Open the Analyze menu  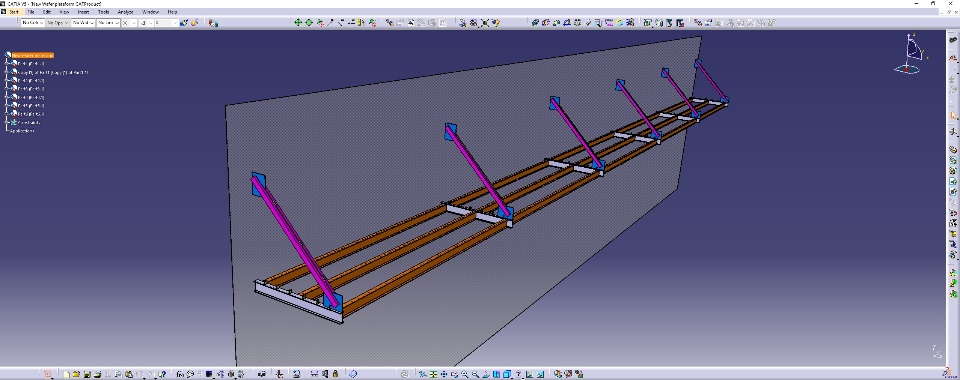point(126,12)
